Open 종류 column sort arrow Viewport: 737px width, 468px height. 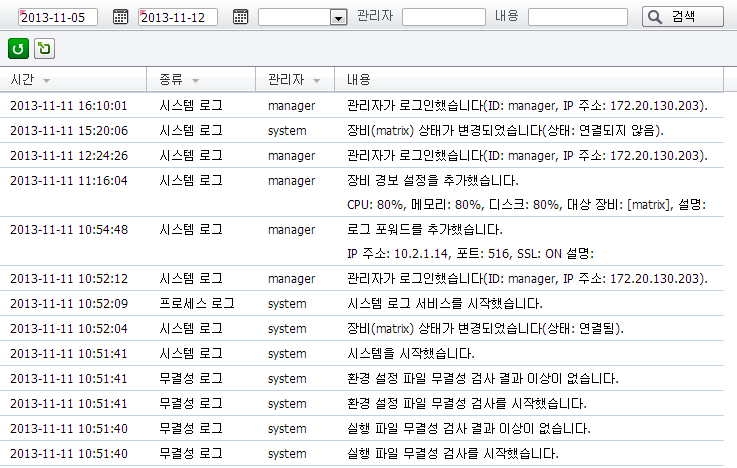(195, 80)
